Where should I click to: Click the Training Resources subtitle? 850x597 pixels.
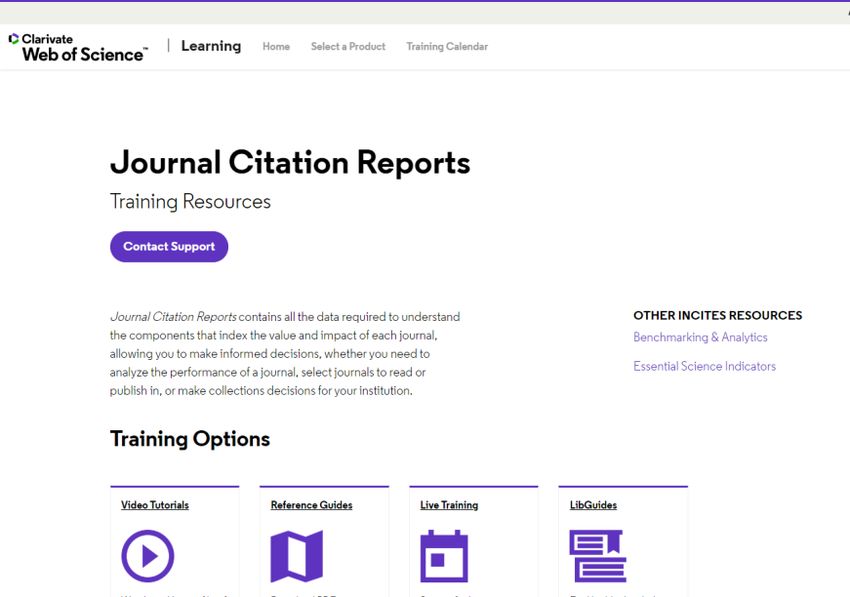click(x=190, y=202)
